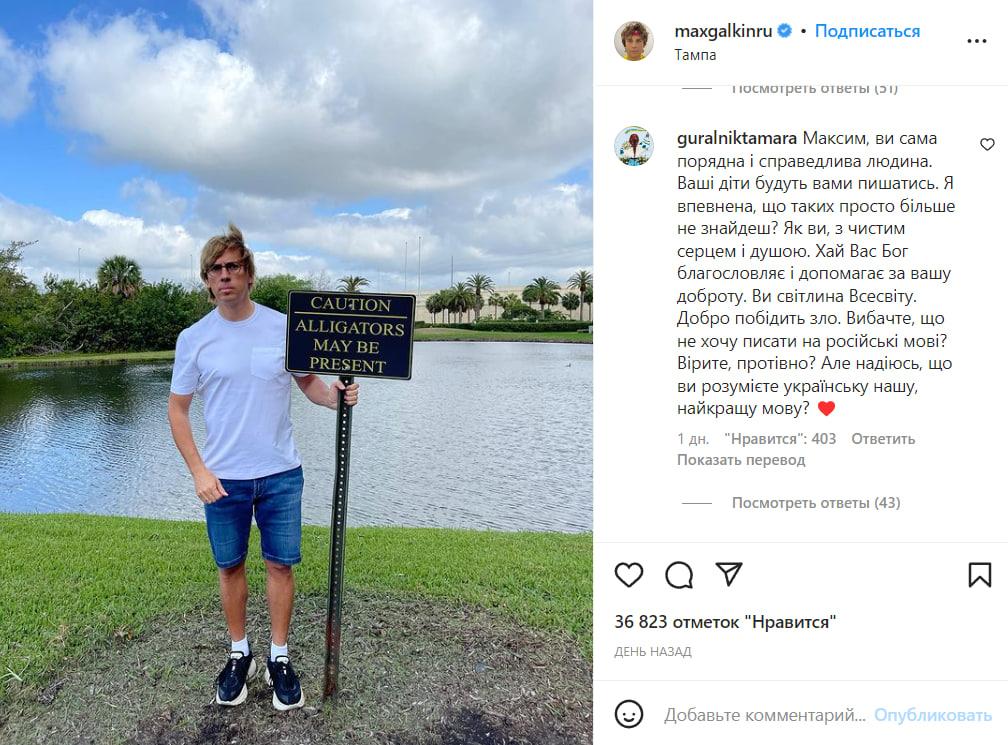
Task: Open maxgalkinru username link
Action: point(723,31)
